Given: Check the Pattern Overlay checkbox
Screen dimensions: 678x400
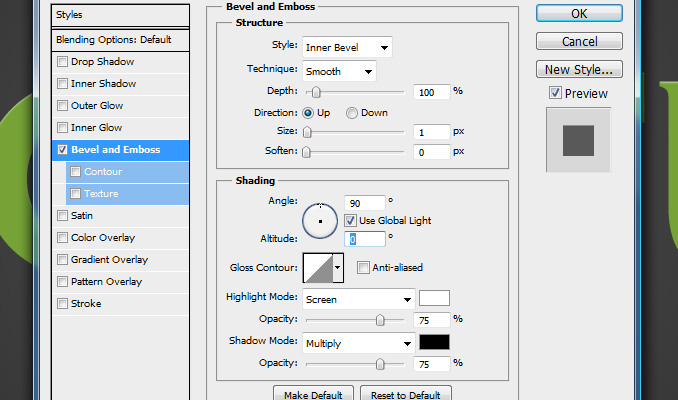Looking at the screenshot, I should tap(62, 282).
